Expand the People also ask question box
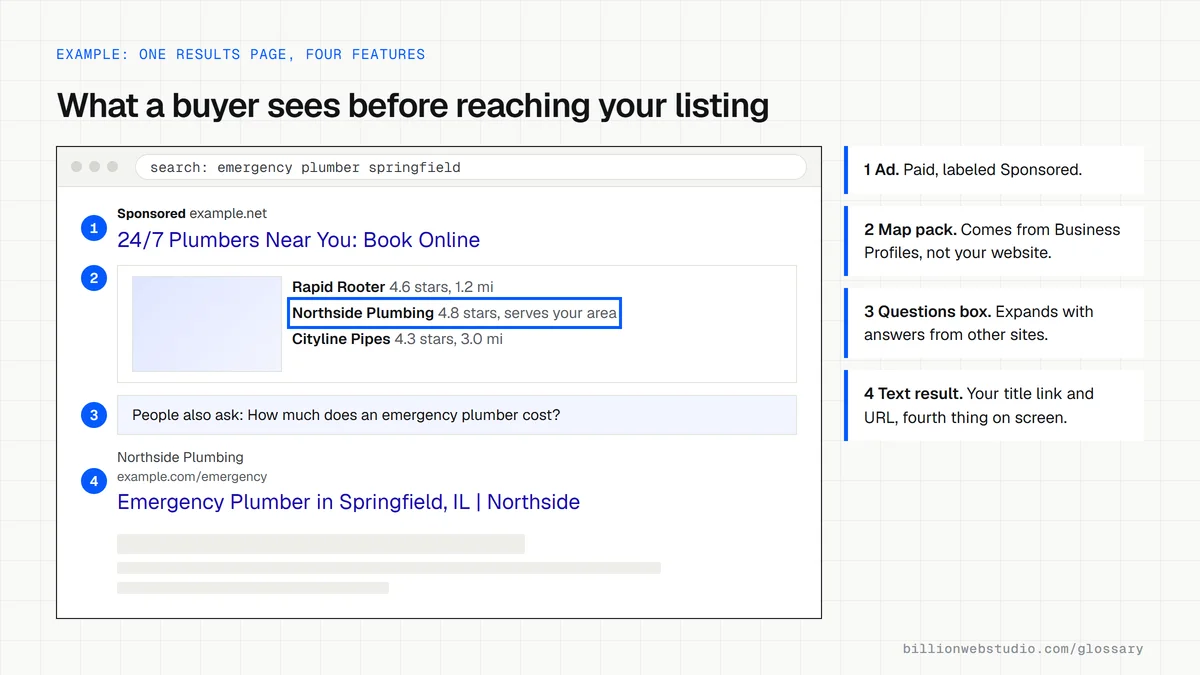The height and width of the screenshot is (675, 1200). coord(457,415)
